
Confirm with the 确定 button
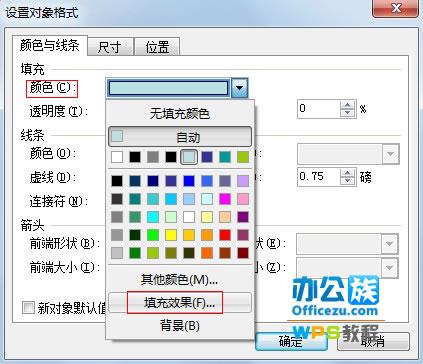[x=291, y=341]
